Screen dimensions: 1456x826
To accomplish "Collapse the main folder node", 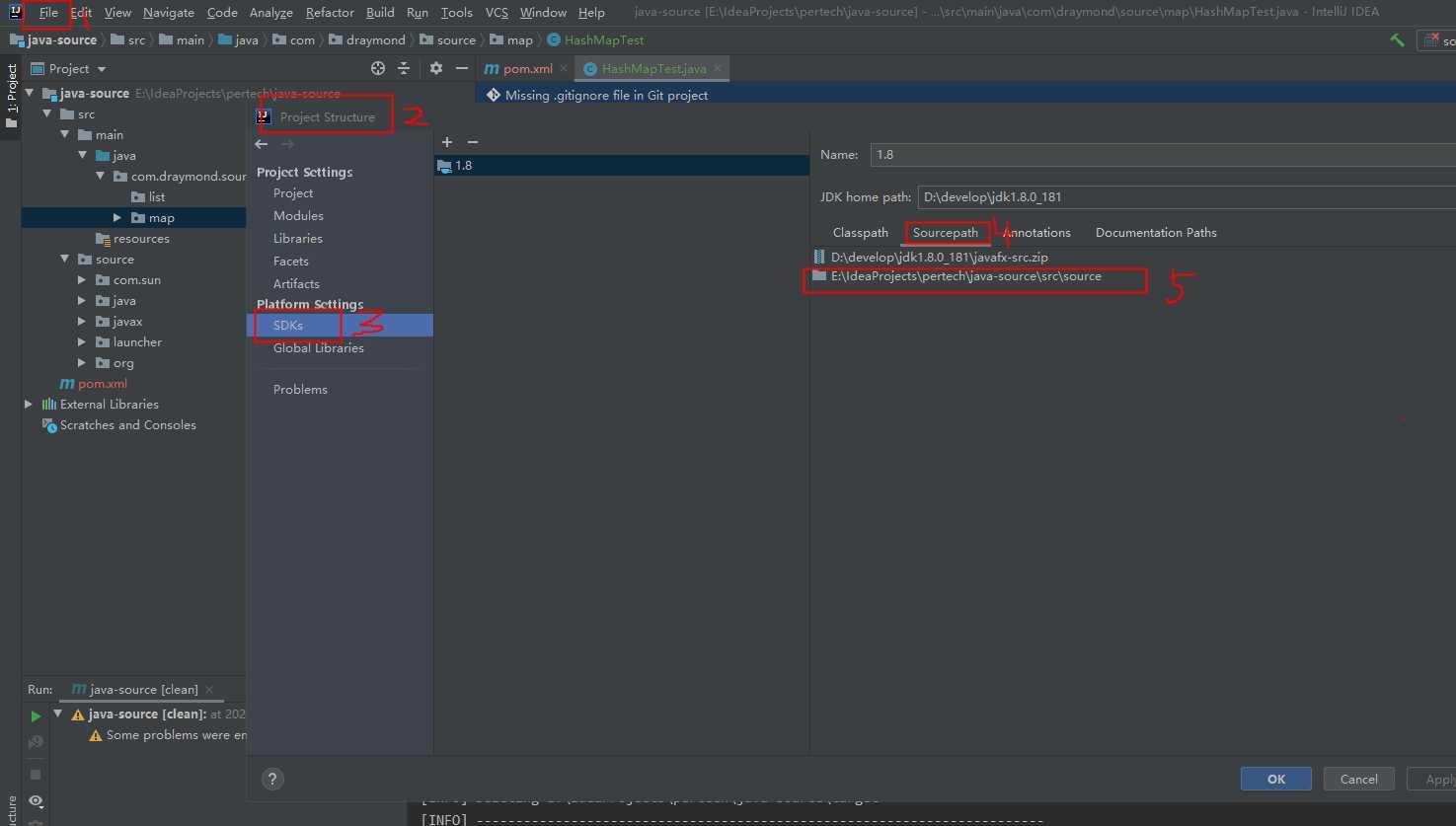I will [65, 135].
